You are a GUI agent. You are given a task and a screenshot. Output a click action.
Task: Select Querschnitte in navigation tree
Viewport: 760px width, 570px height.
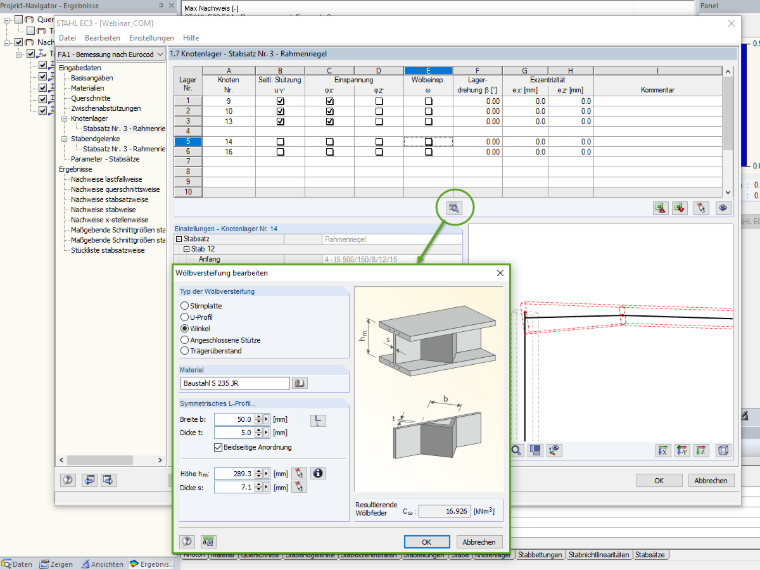(x=91, y=98)
